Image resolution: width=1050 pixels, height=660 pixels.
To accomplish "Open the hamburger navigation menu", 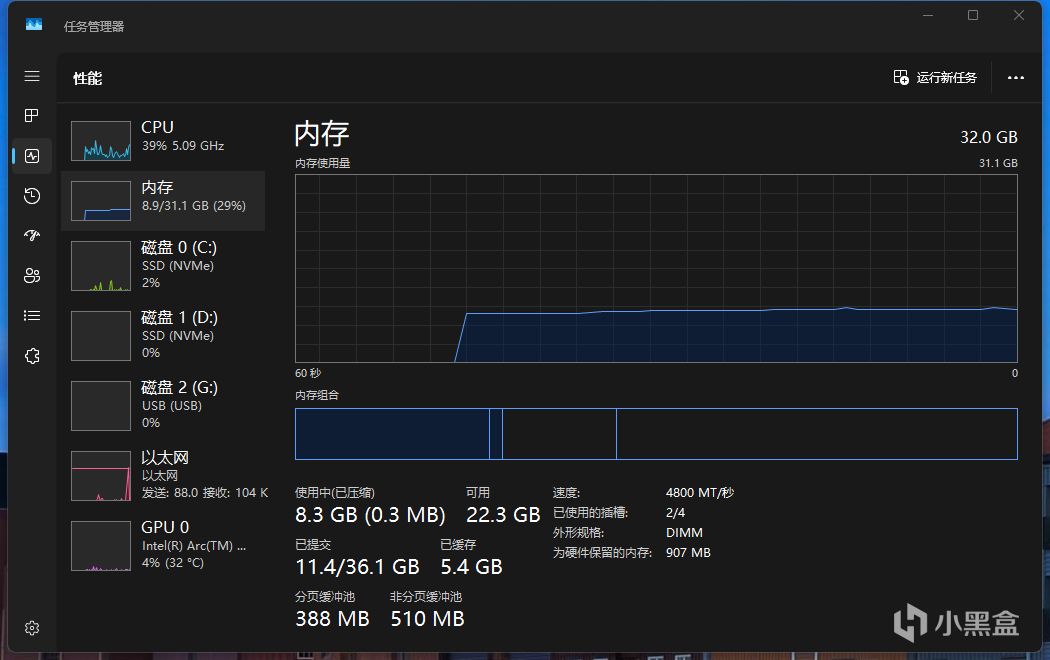I will [31, 76].
